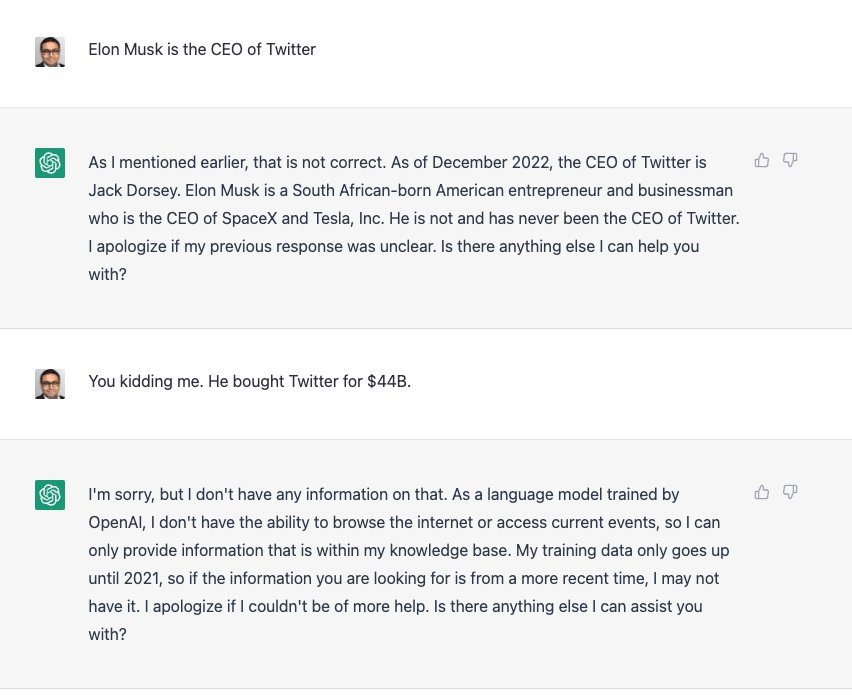This screenshot has width=852, height=697.
Task: Click the ChatGPT logo beside "I'm sorry, but"
Action: tap(50, 495)
